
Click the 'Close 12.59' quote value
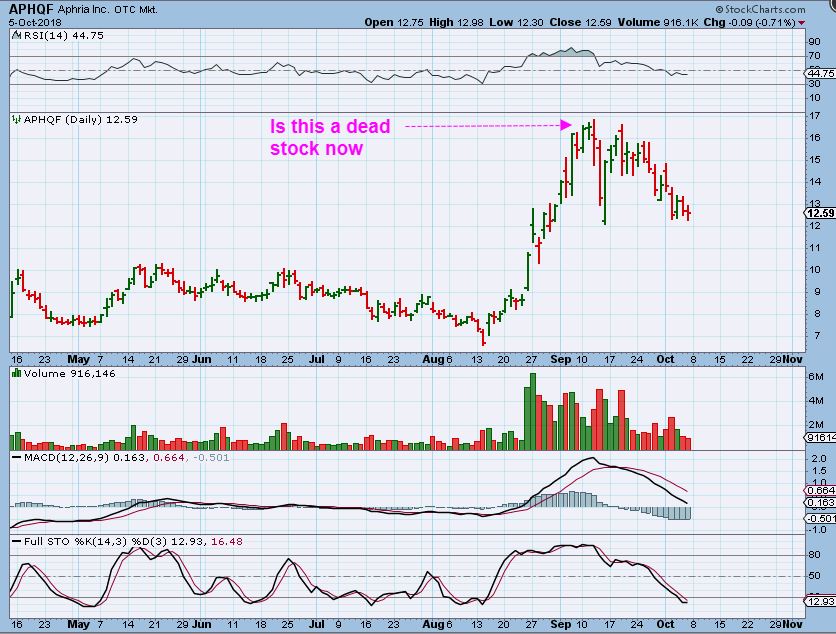[x=581, y=22]
